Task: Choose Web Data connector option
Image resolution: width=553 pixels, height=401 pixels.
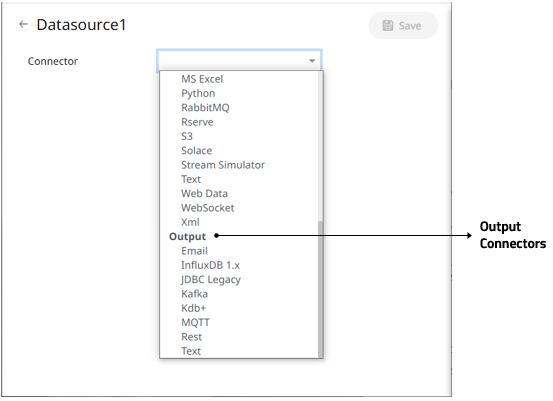Action: coord(205,194)
